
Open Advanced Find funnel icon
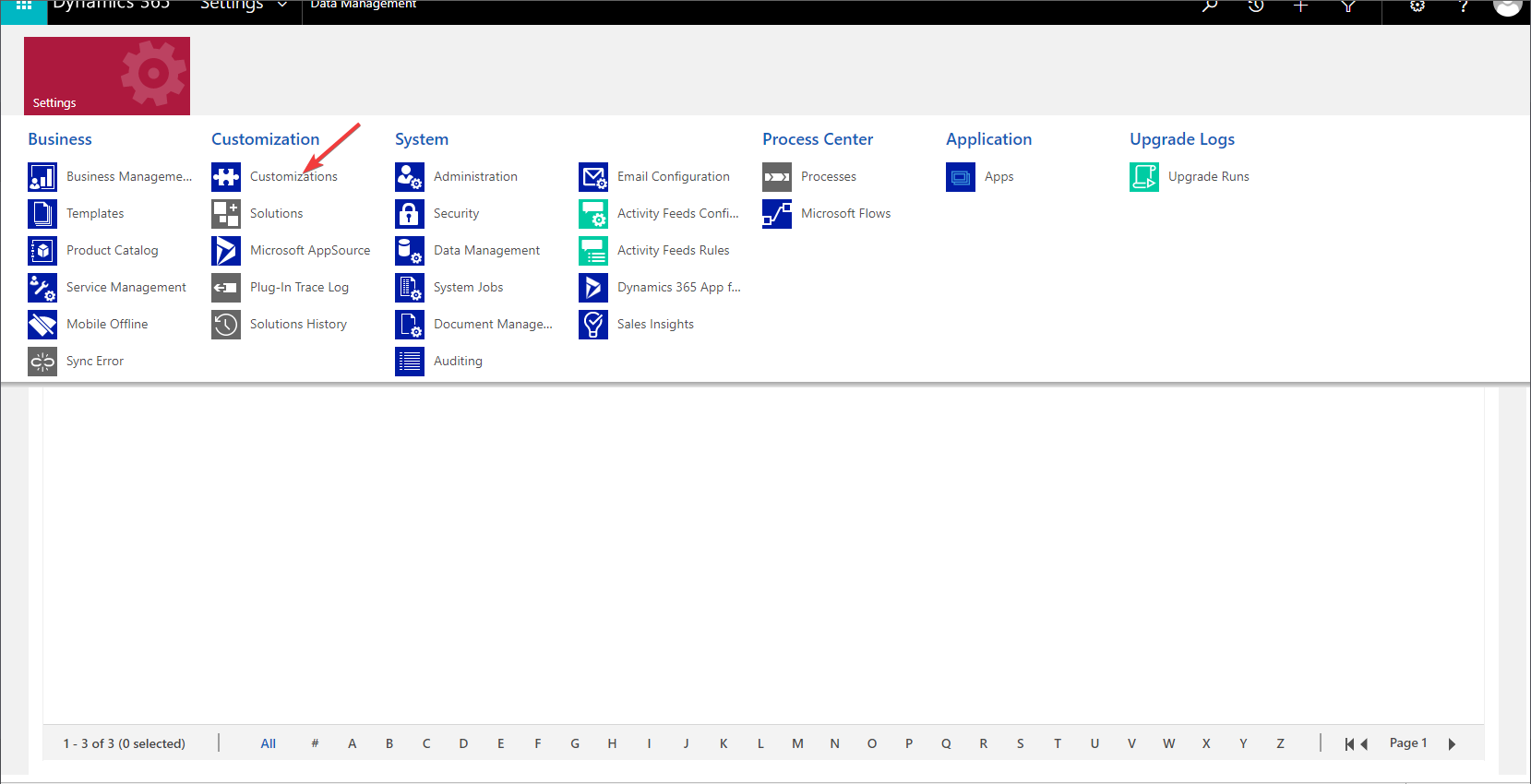[1348, 6]
